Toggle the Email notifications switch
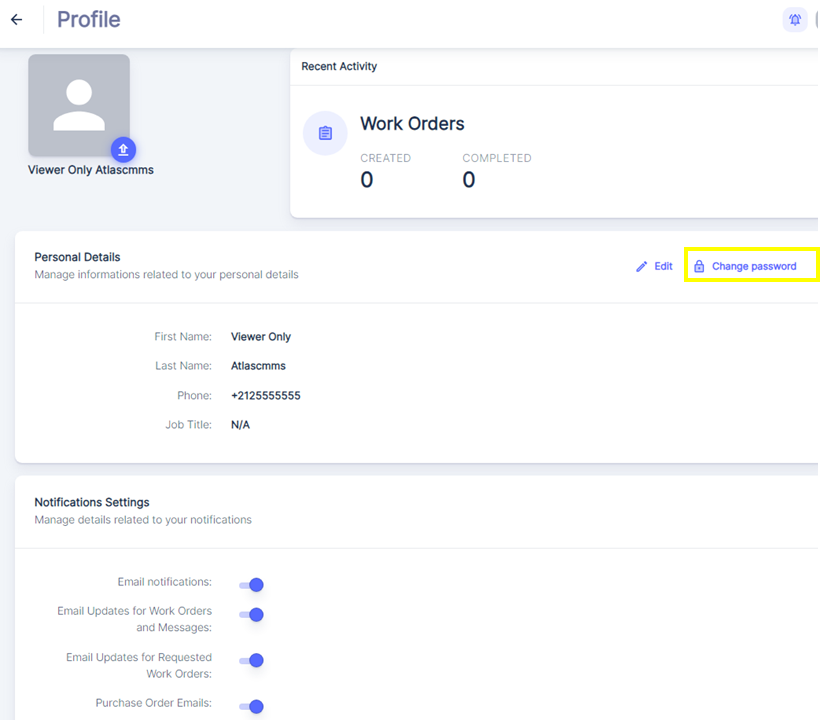 point(252,585)
